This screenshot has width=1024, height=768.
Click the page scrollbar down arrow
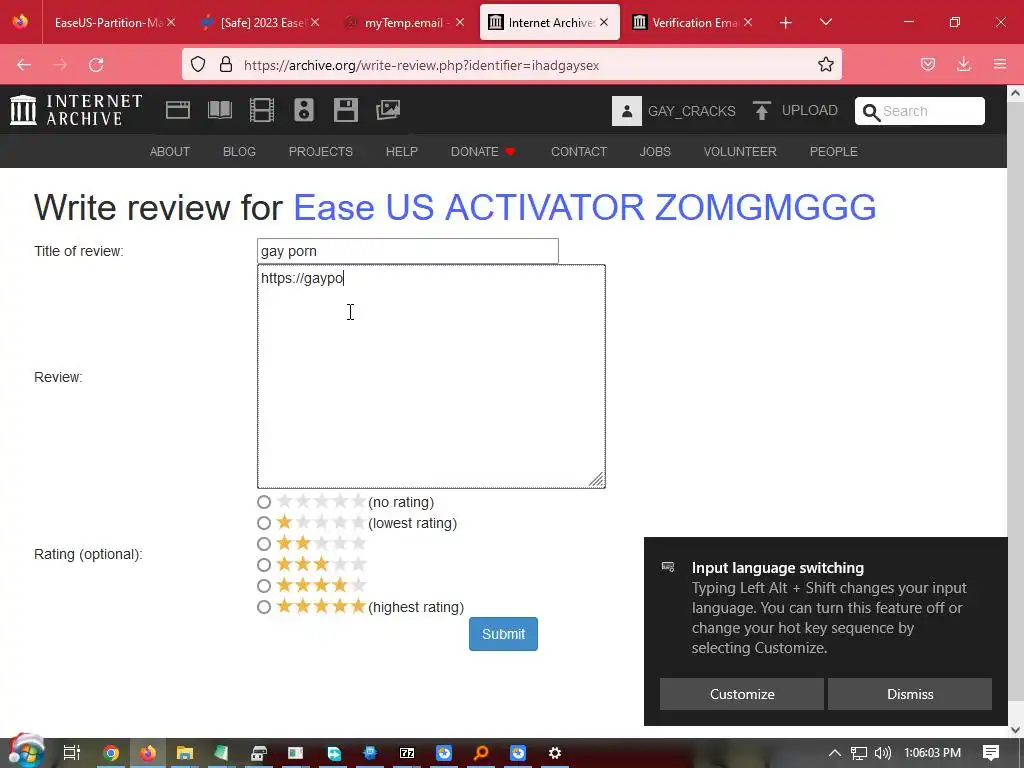click(x=1015, y=729)
